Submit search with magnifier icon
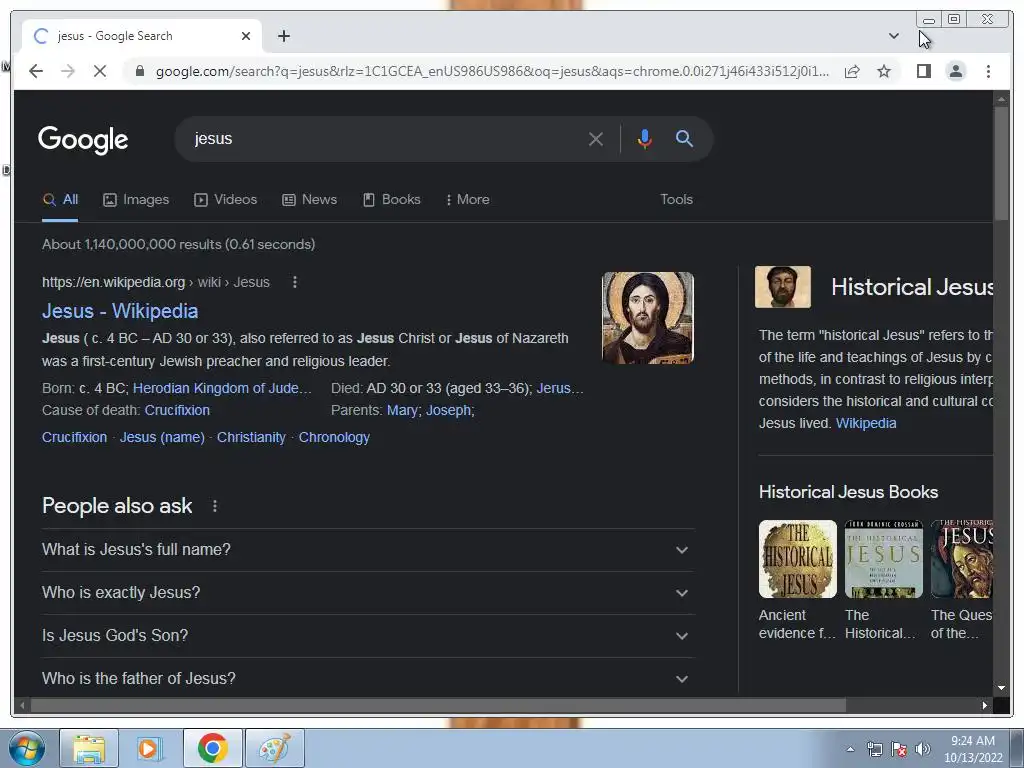This screenshot has height=768, width=1024. (x=684, y=138)
